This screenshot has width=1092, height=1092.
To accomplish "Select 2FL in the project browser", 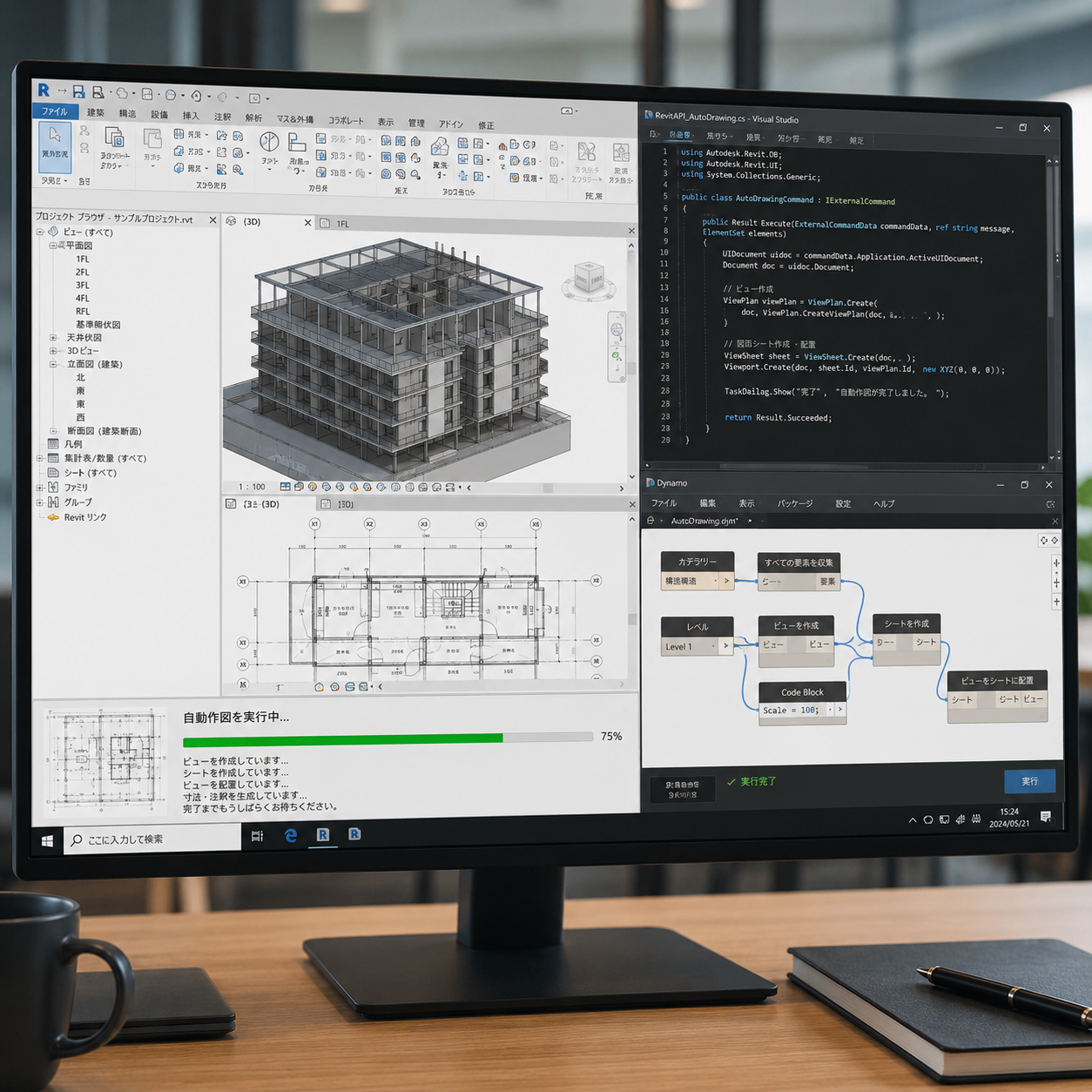I will coord(82,273).
